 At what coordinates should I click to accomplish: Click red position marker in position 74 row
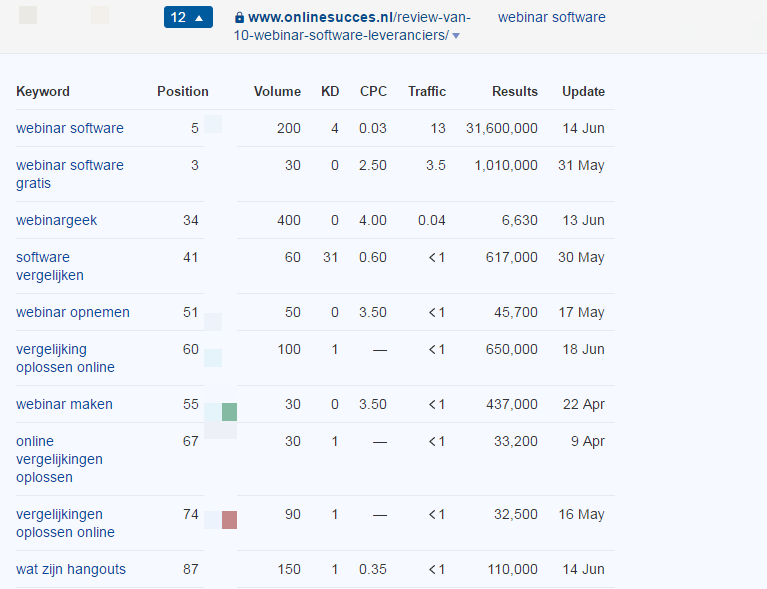coord(229,520)
